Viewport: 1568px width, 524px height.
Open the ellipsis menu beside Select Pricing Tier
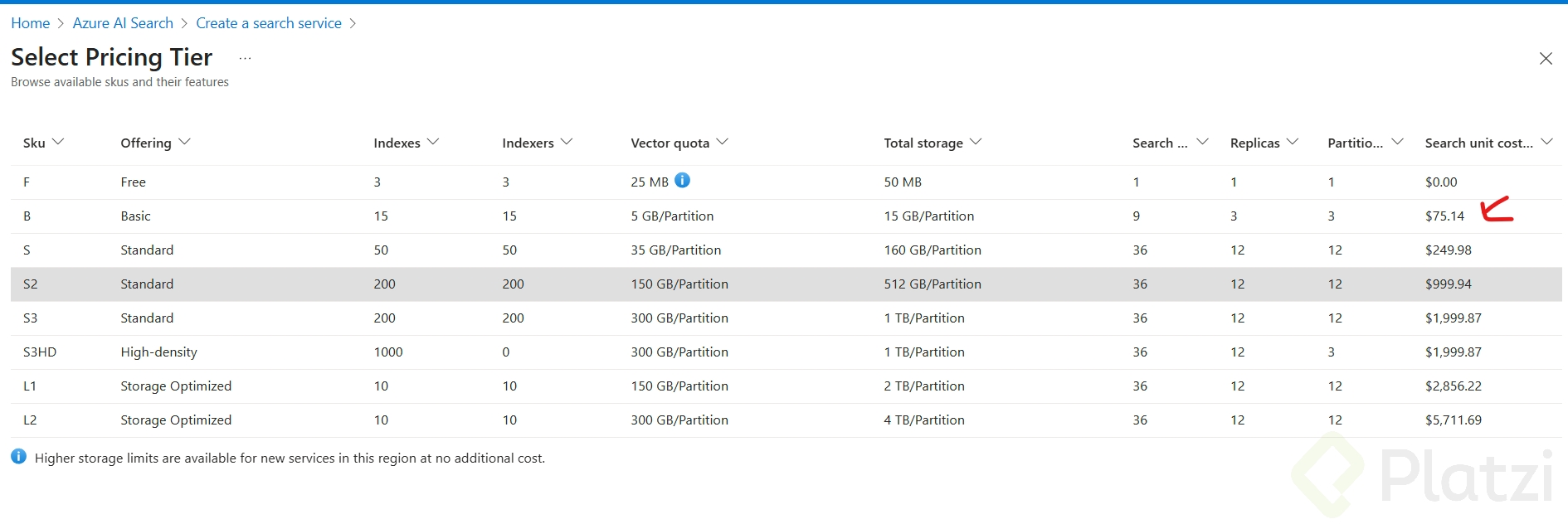pos(245,58)
